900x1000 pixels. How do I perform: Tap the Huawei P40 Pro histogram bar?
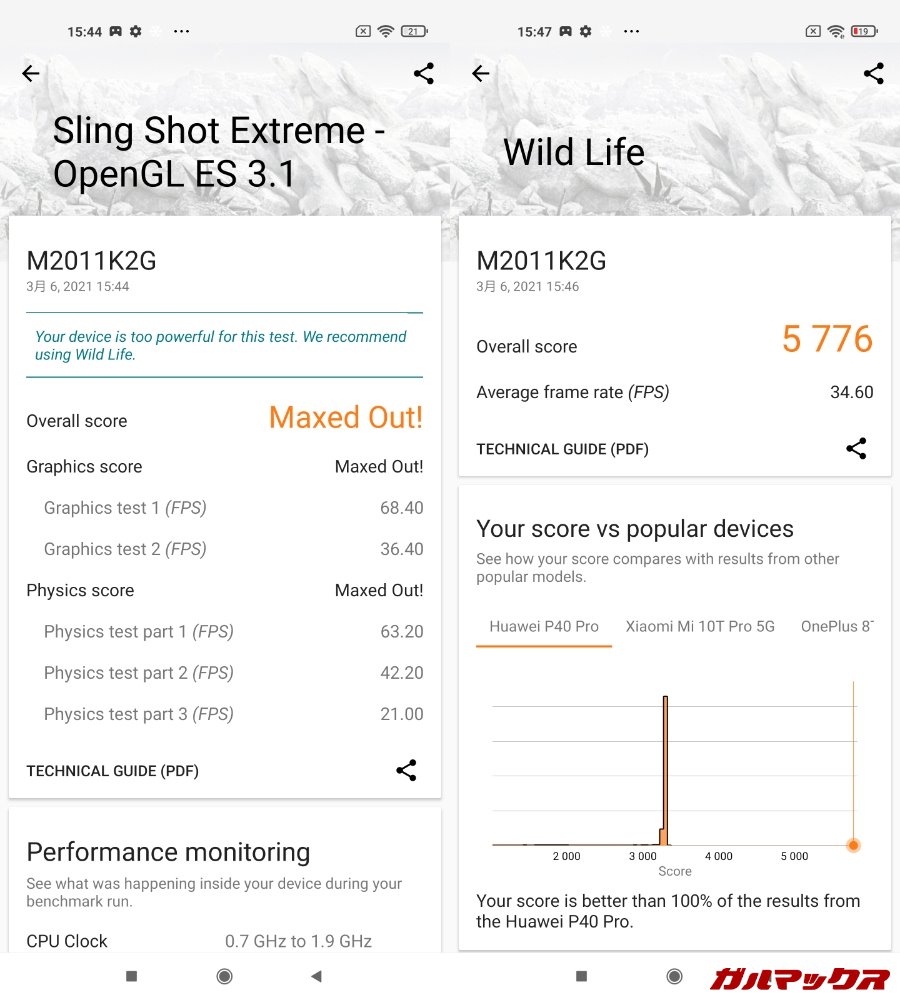coord(665,770)
